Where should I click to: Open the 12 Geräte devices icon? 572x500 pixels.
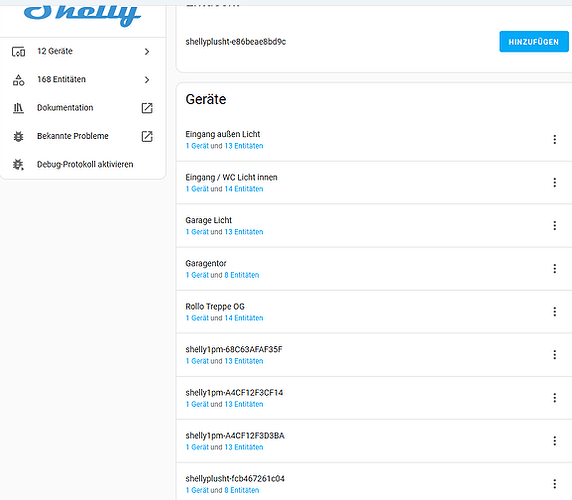click(x=18, y=52)
